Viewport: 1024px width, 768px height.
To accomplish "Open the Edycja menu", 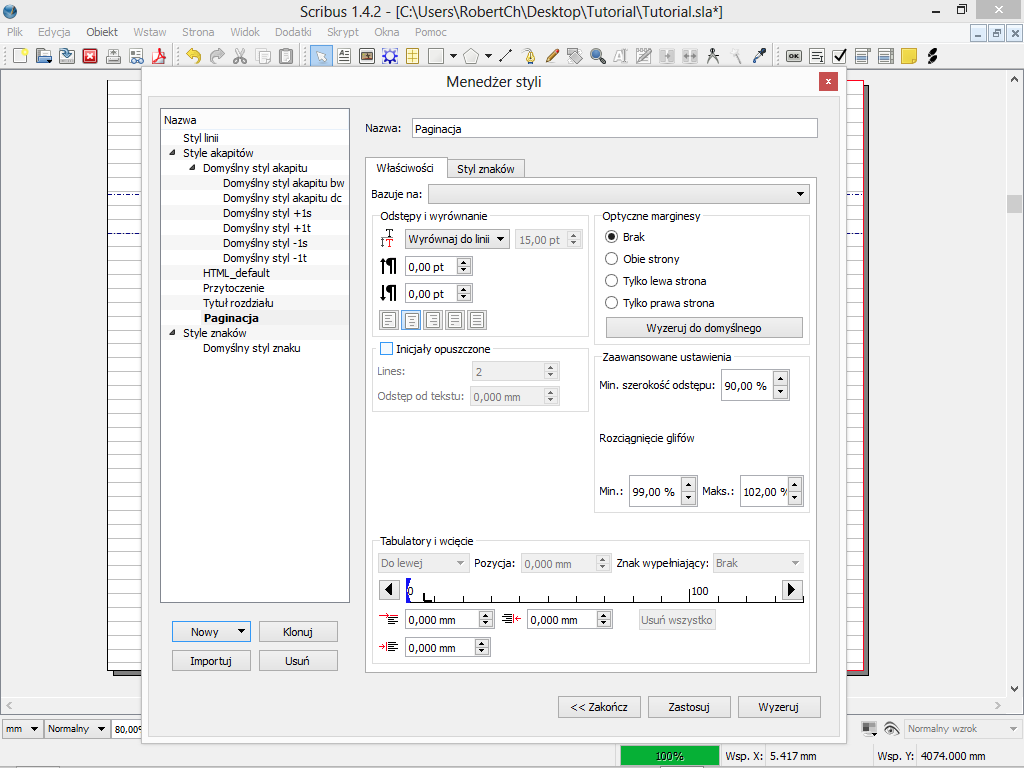I will [x=54, y=32].
